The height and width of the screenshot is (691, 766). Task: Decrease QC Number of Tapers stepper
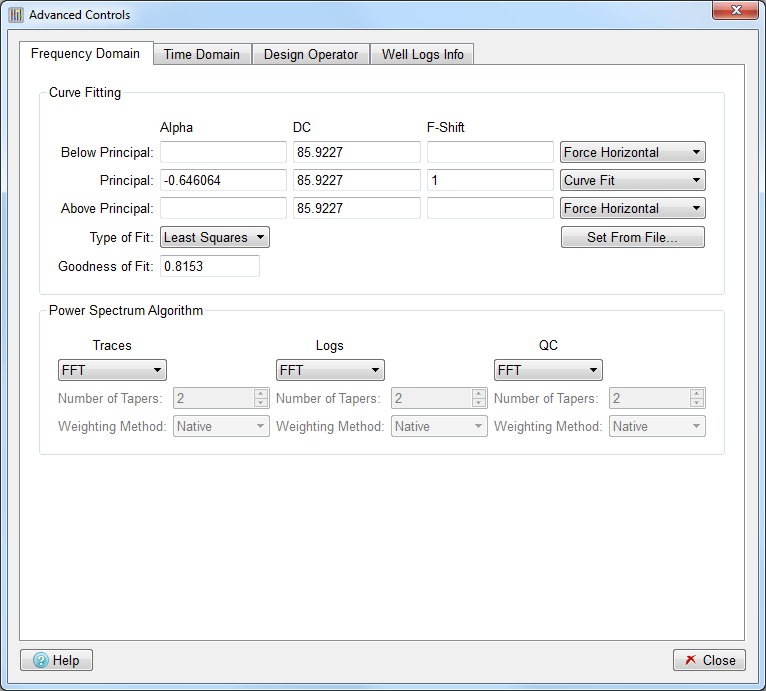pos(697,403)
